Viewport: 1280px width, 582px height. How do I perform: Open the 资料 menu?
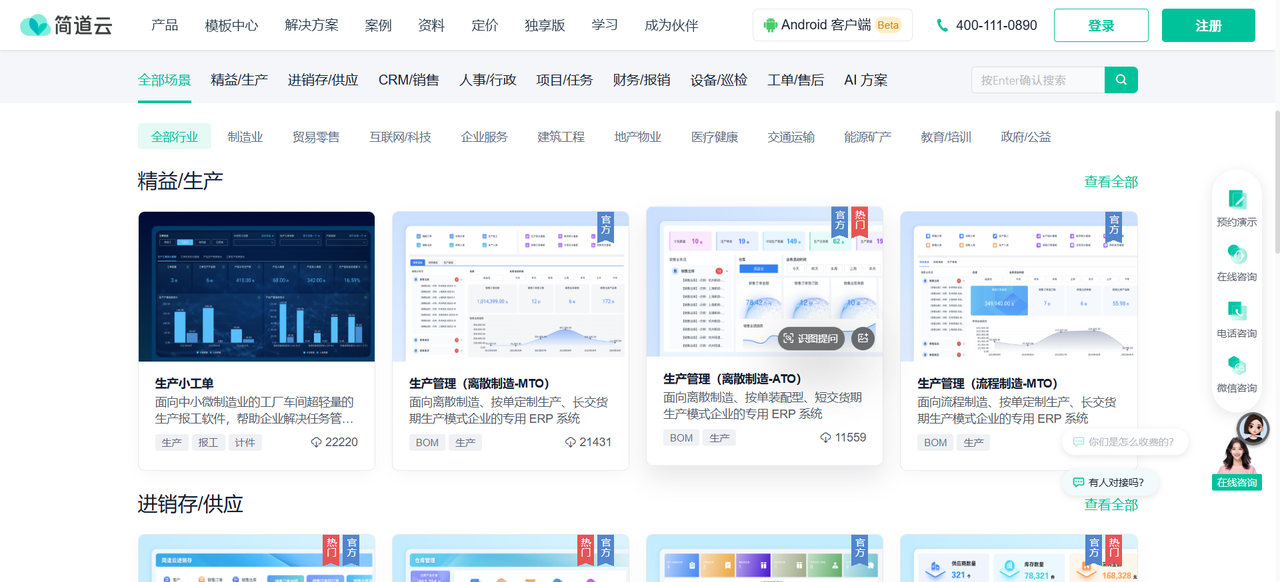point(431,25)
